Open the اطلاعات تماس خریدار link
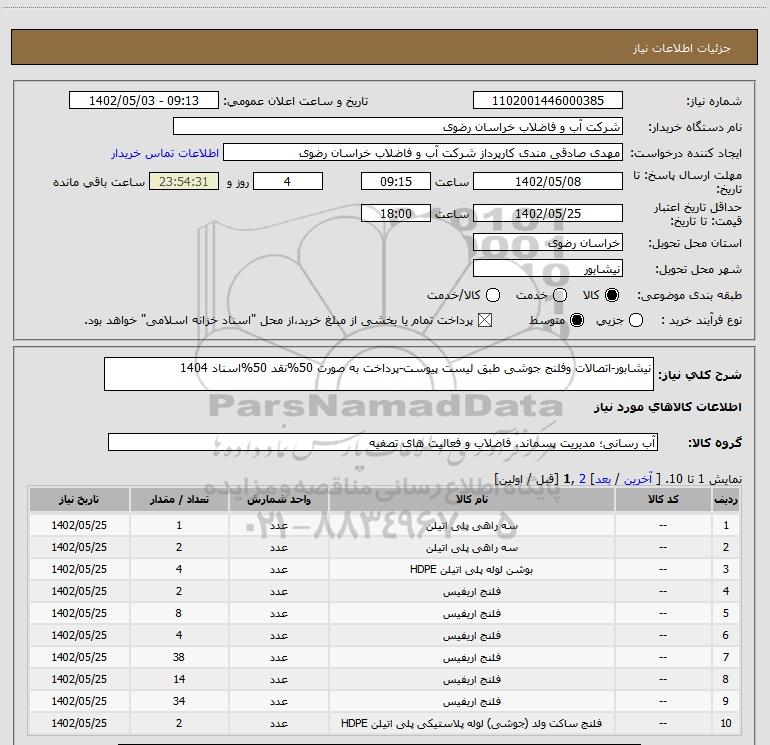Viewport: 770px width, 745px height. coord(165,153)
